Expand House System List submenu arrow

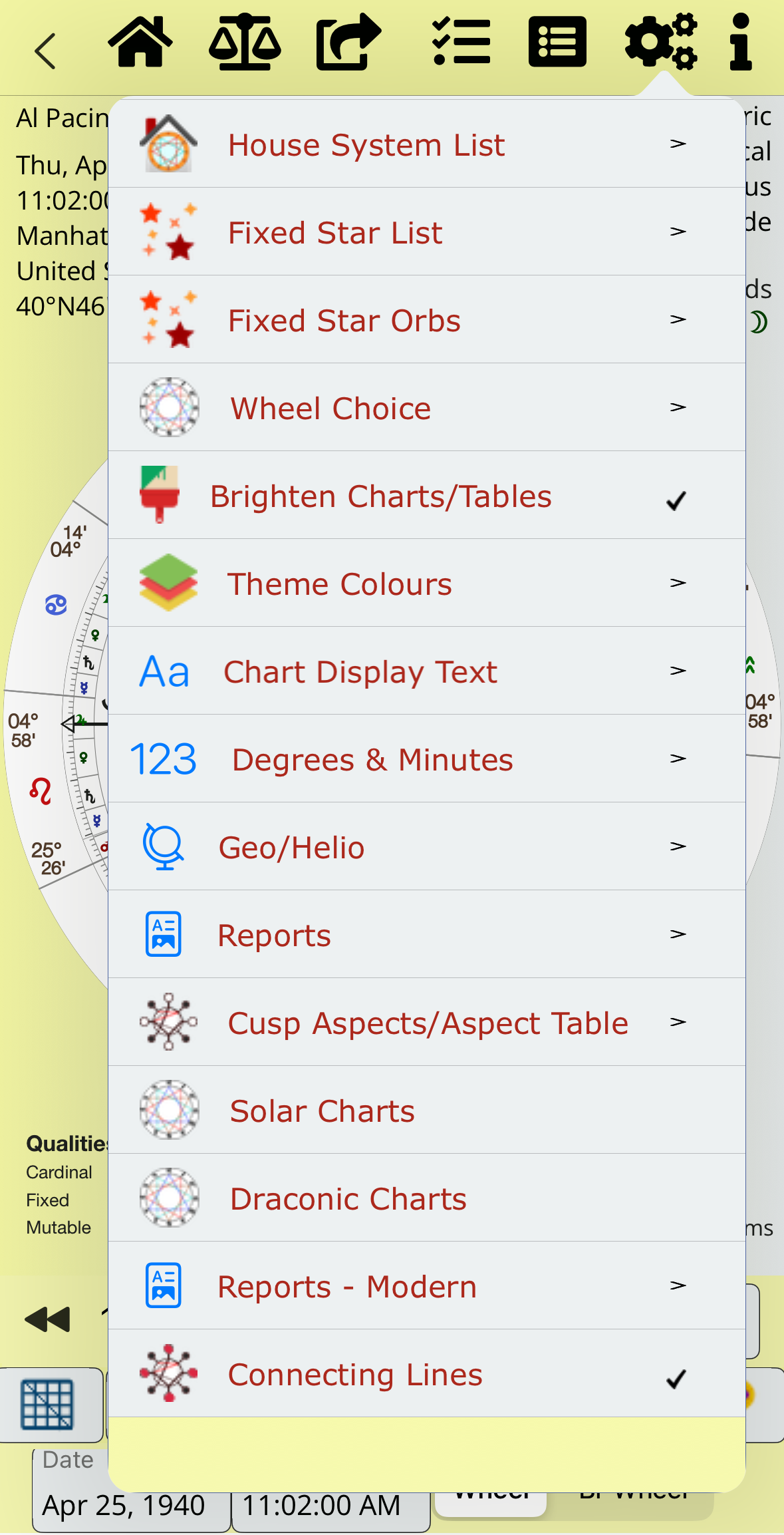[x=678, y=144]
